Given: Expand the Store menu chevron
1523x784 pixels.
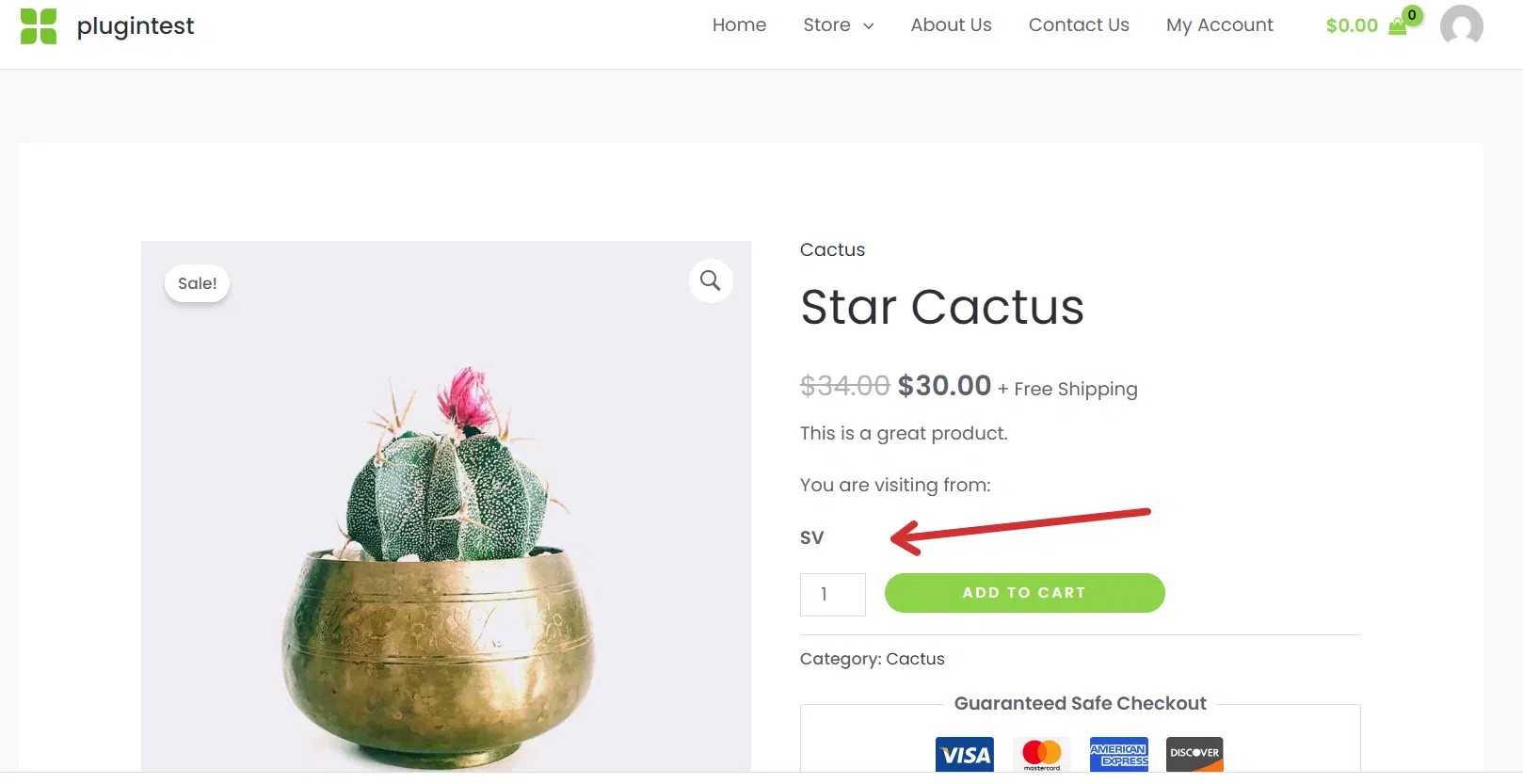Looking at the screenshot, I should pyautogui.click(x=868, y=26).
